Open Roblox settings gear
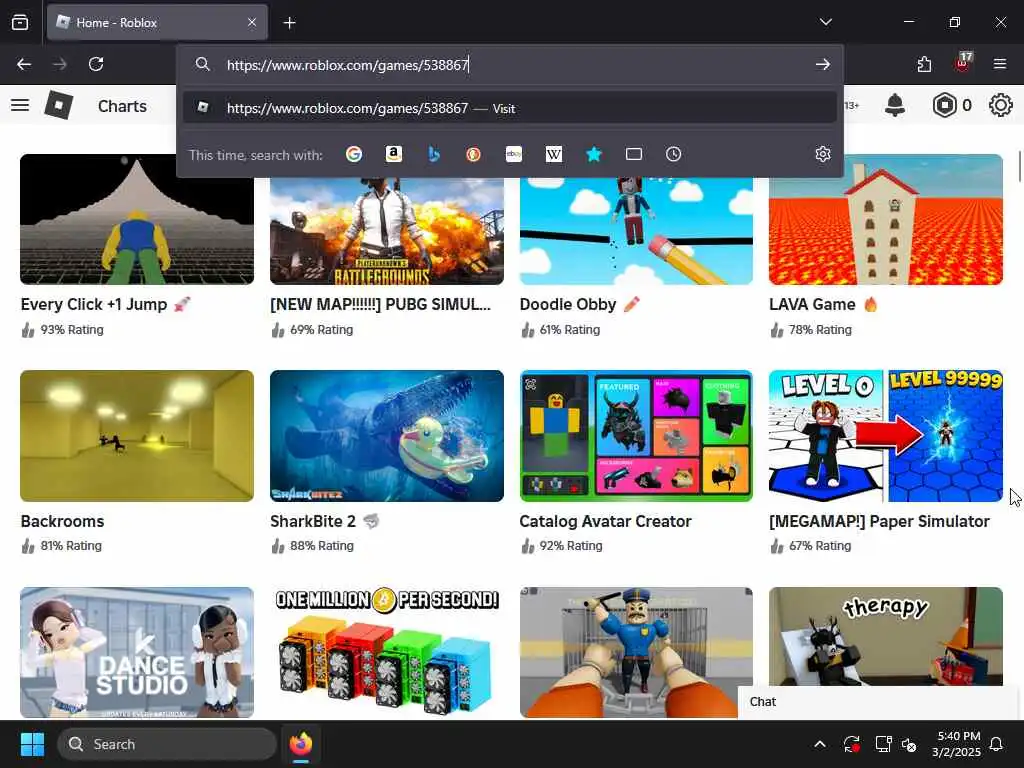 (x=1000, y=105)
